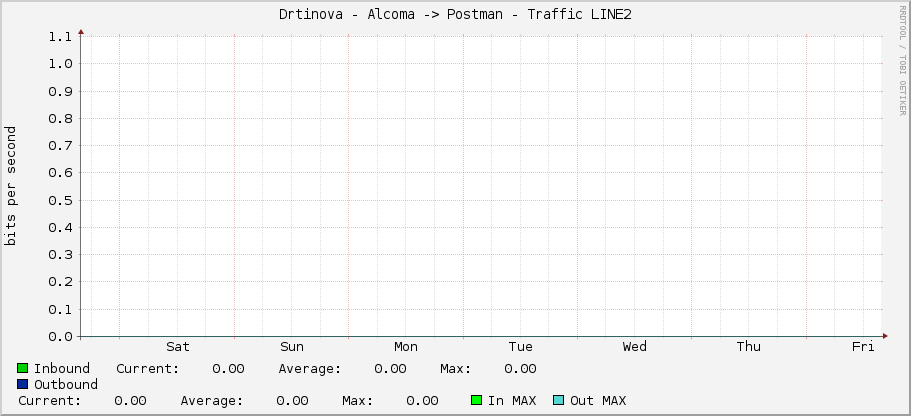The image size is (911, 416).
Task: Click the blue Outbound legend swatch
Action: click(x=23, y=384)
